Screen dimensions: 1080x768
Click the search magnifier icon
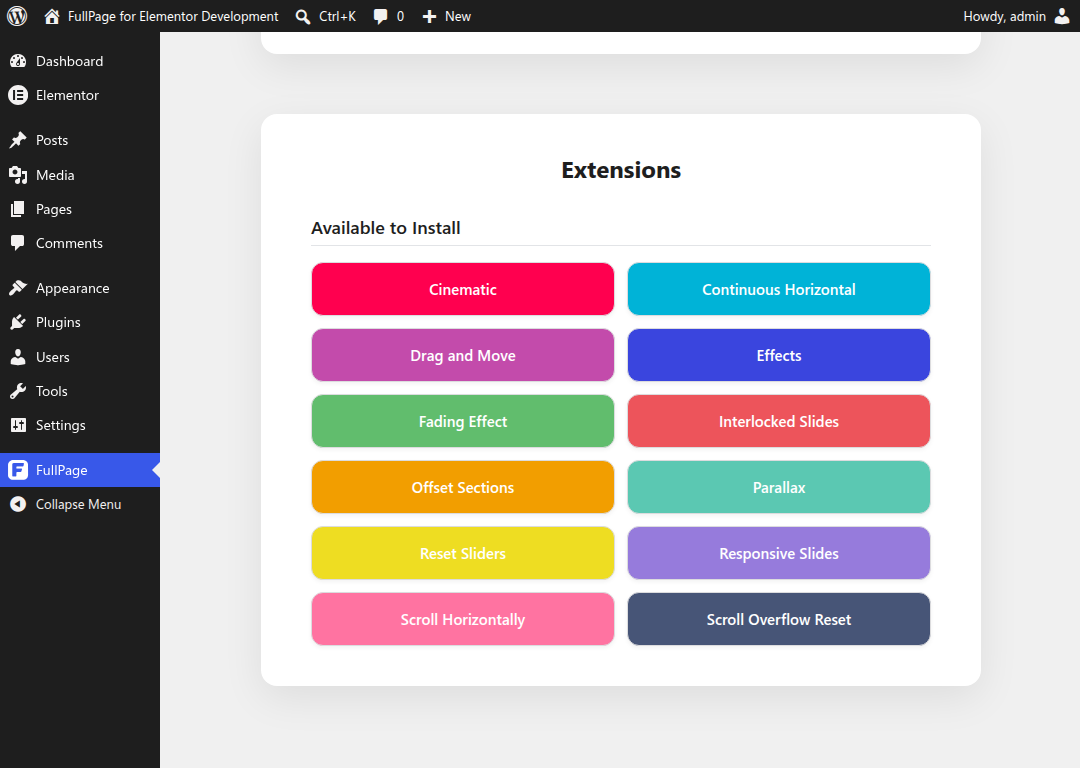pyautogui.click(x=302, y=17)
